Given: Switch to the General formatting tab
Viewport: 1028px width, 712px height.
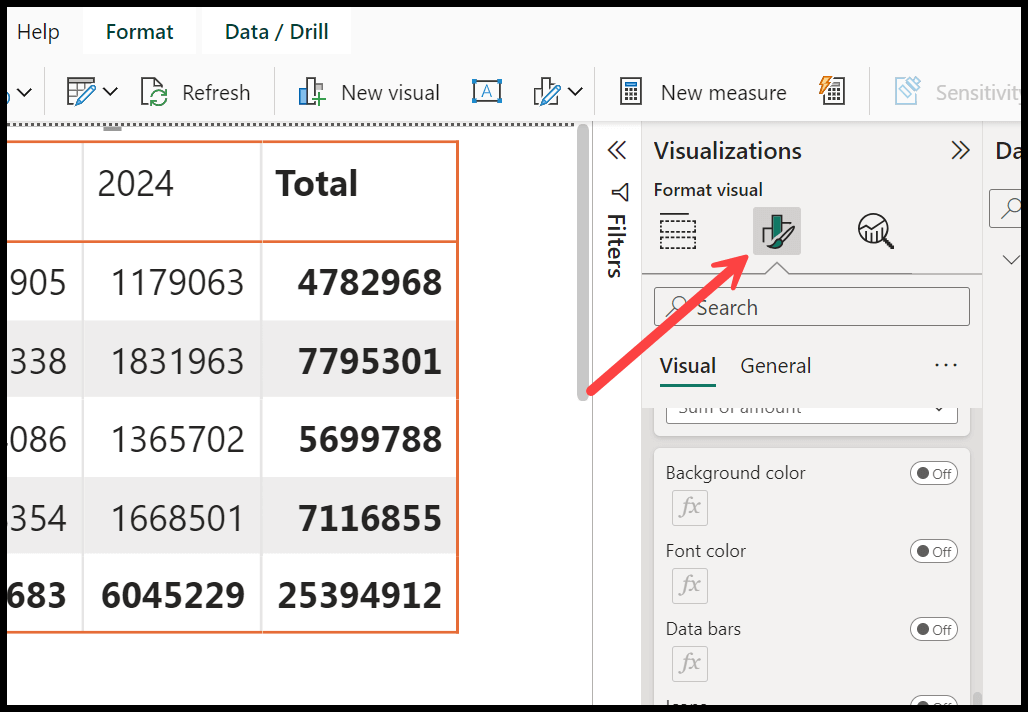Looking at the screenshot, I should 776,365.
